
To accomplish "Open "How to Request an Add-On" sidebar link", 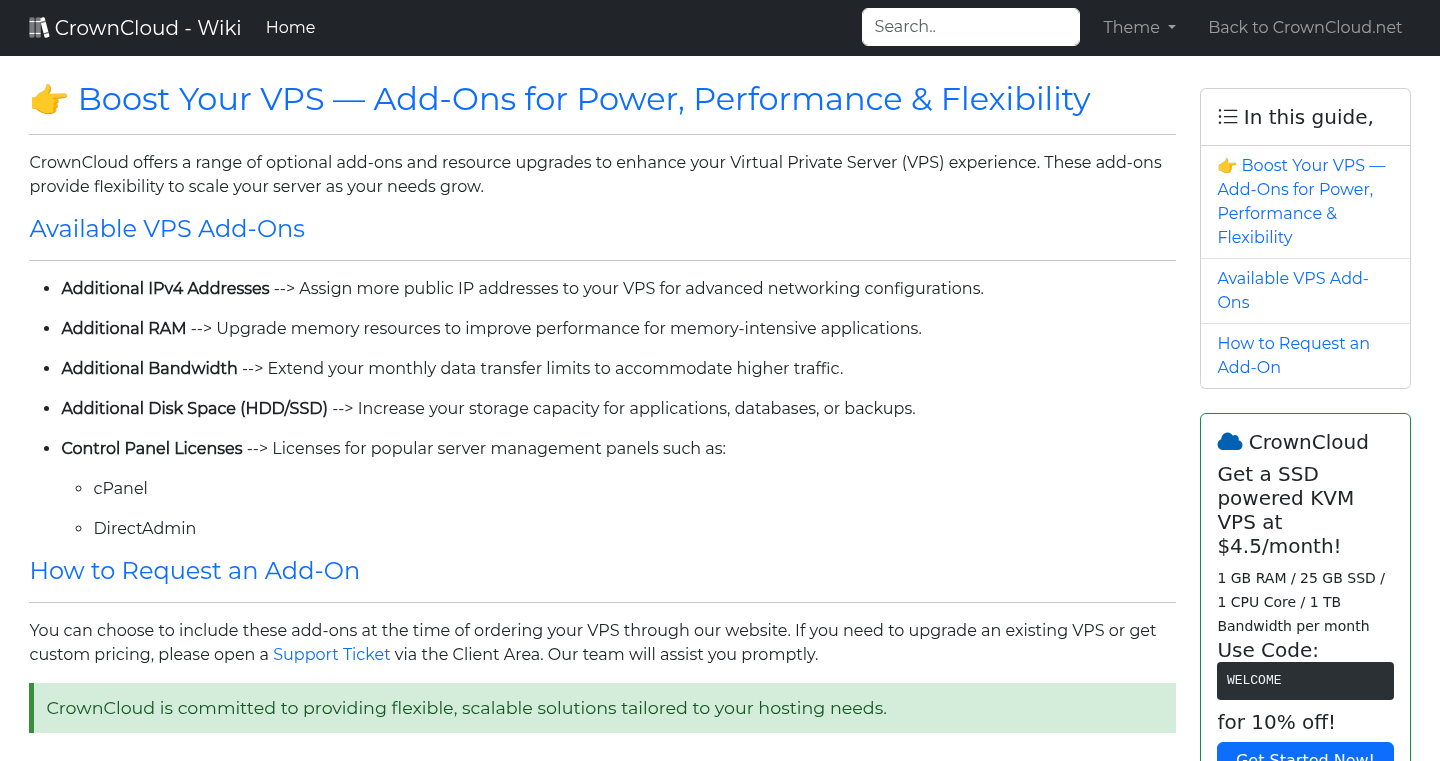I will click(1293, 355).
